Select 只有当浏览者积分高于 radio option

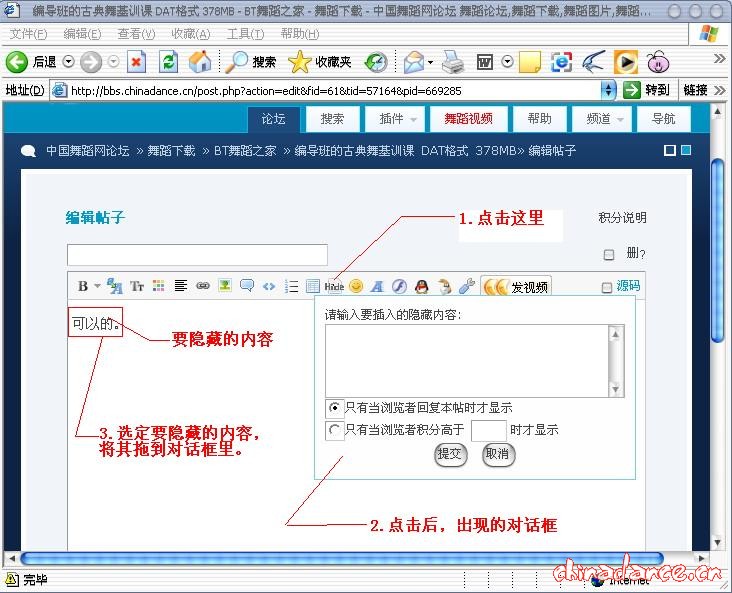[x=334, y=430]
